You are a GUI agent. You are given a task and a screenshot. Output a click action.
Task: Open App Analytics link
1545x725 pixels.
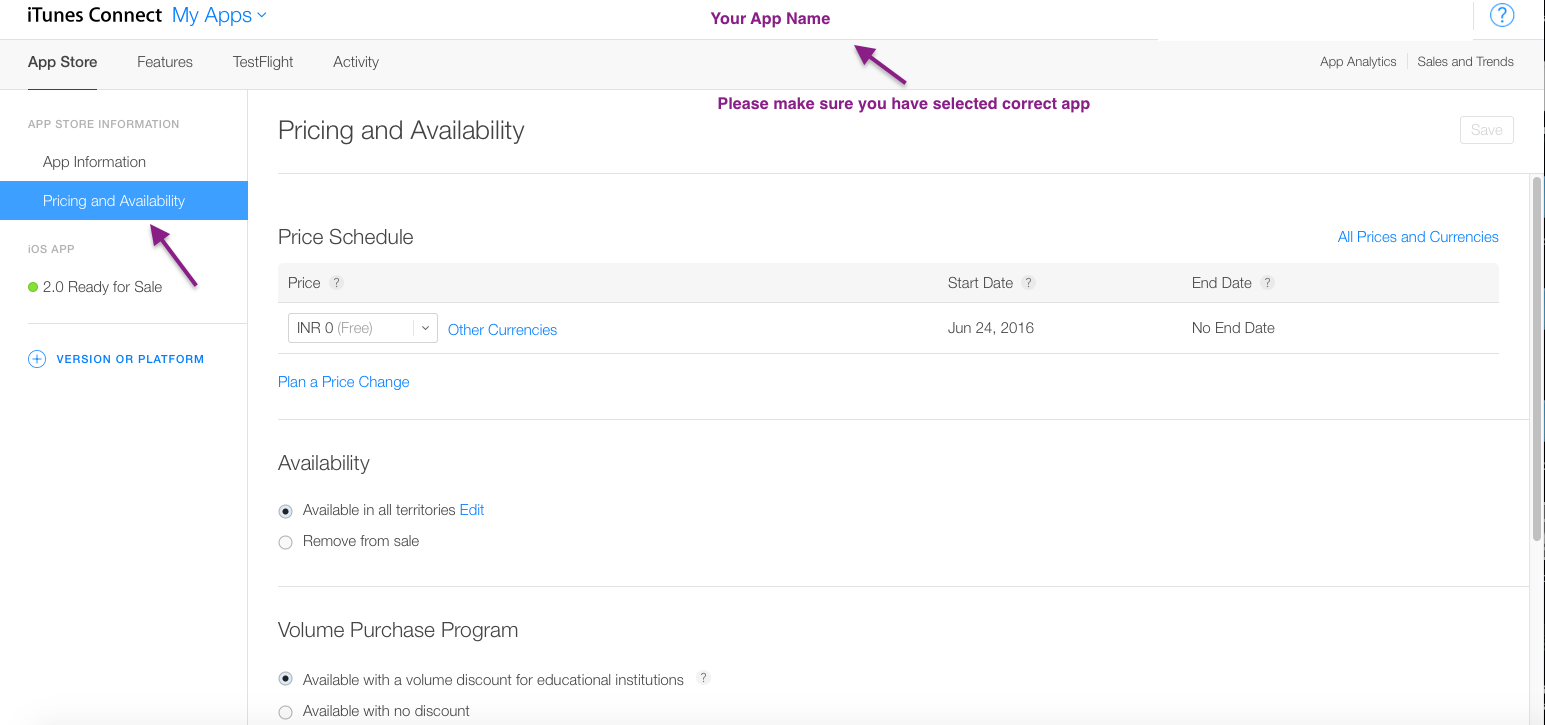click(x=1358, y=62)
